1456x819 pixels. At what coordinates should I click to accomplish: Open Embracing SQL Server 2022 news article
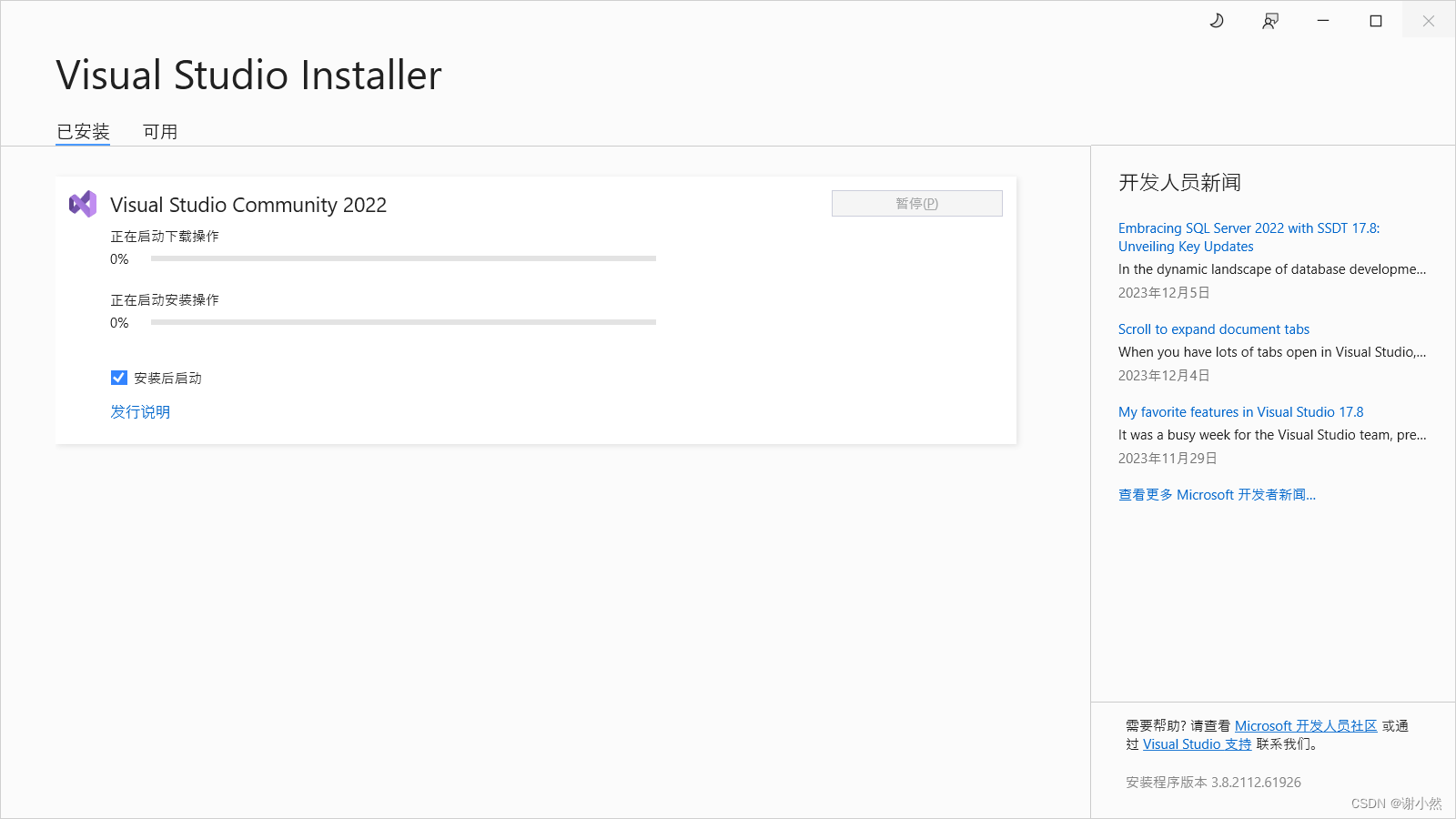coord(1249,238)
